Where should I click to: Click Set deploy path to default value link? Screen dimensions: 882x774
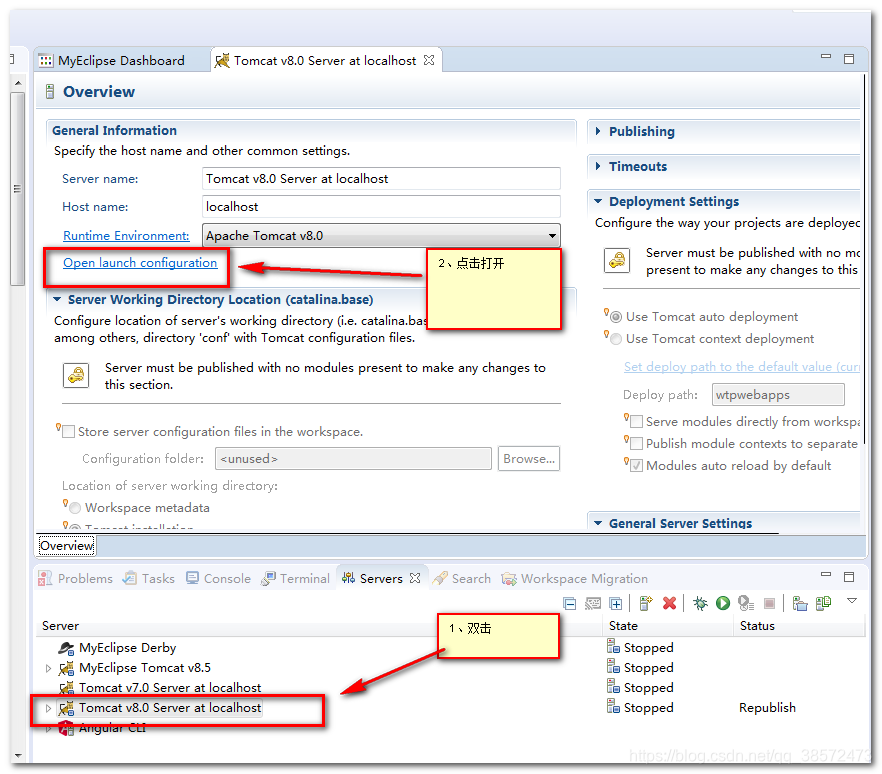tap(742, 367)
